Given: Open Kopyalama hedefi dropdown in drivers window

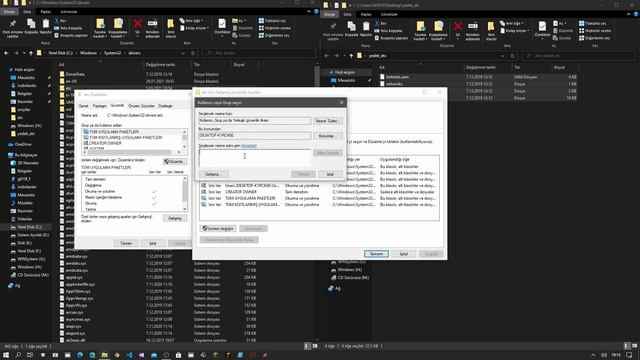Looking at the screenshot, I should coord(118,28).
